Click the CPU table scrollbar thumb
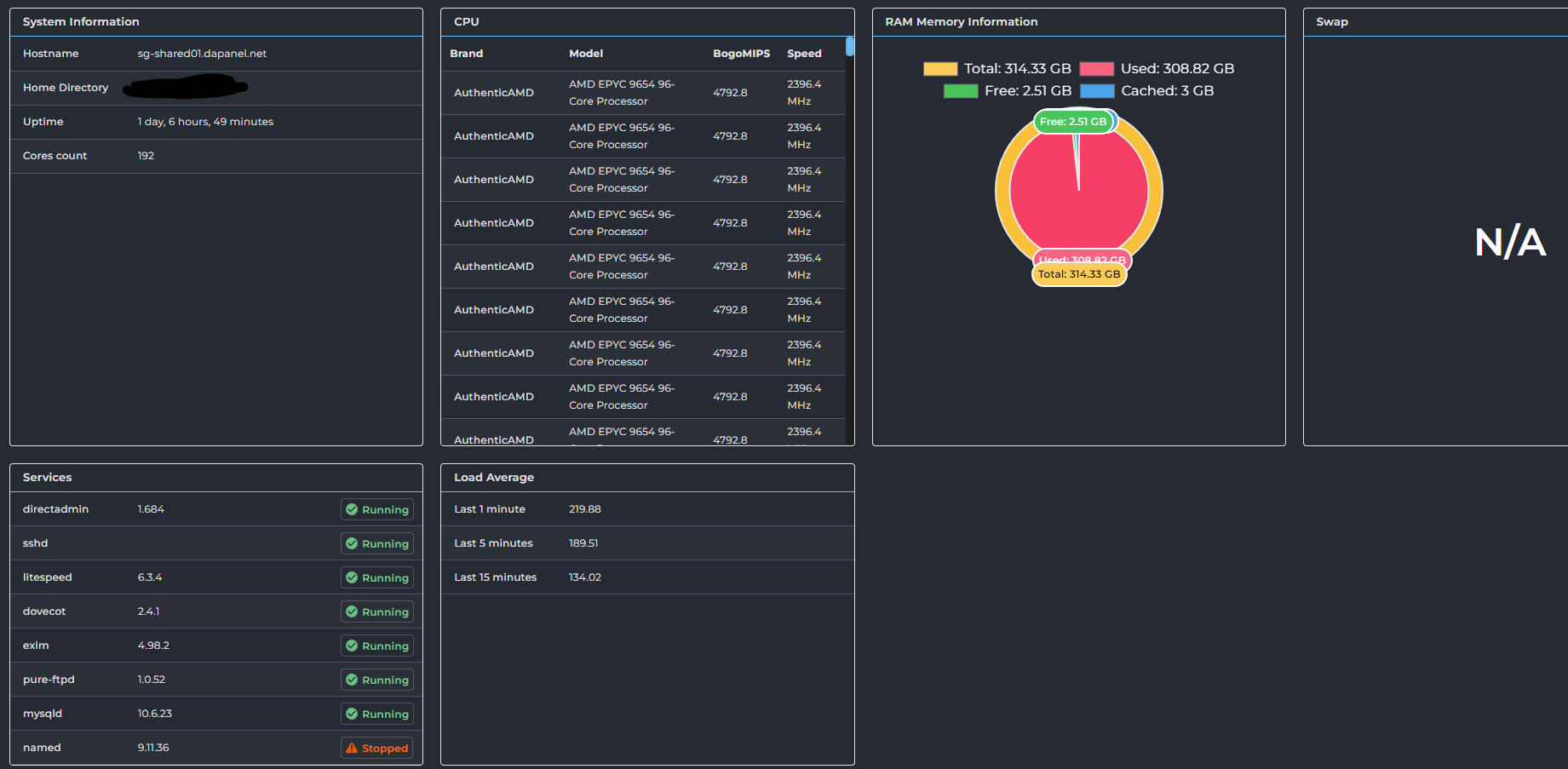The height and width of the screenshot is (769, 1568). coord(850,46)
